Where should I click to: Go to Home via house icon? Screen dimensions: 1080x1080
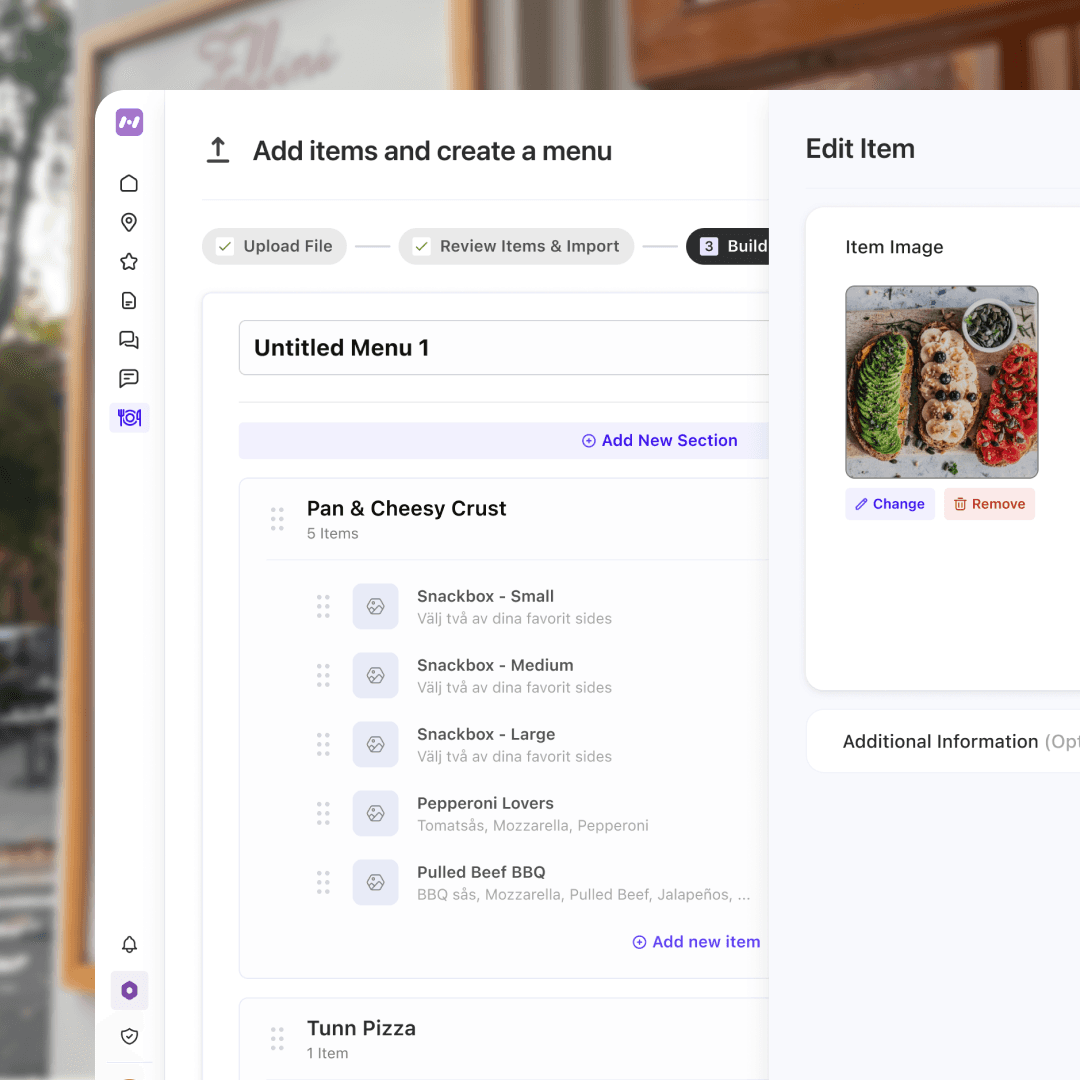(x=129, y=183)
